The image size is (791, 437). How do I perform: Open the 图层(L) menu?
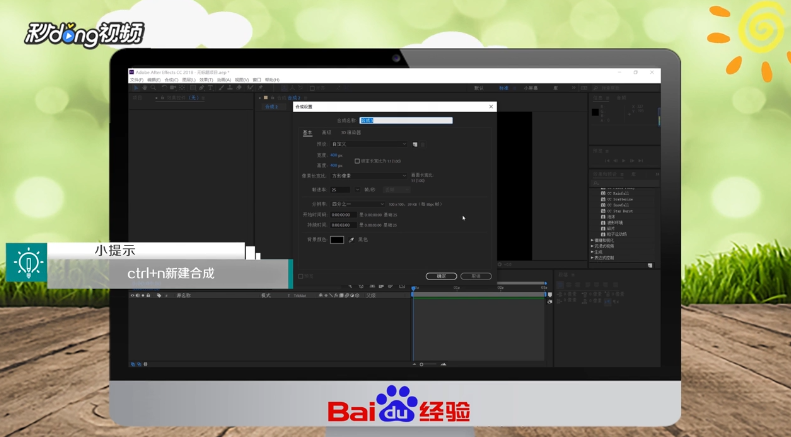(x=189, y=80)
